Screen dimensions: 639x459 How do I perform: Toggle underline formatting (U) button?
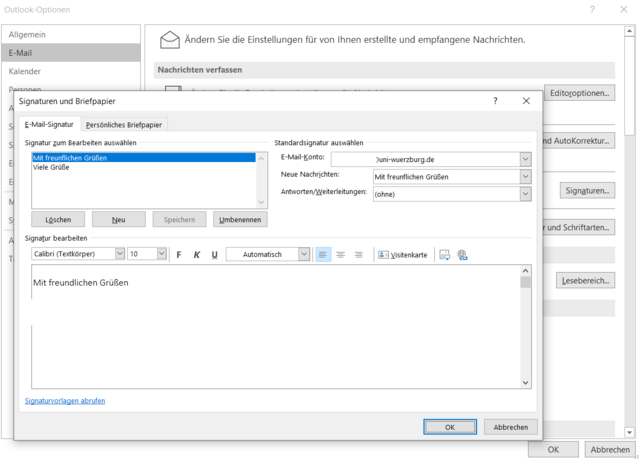point(215,255)
